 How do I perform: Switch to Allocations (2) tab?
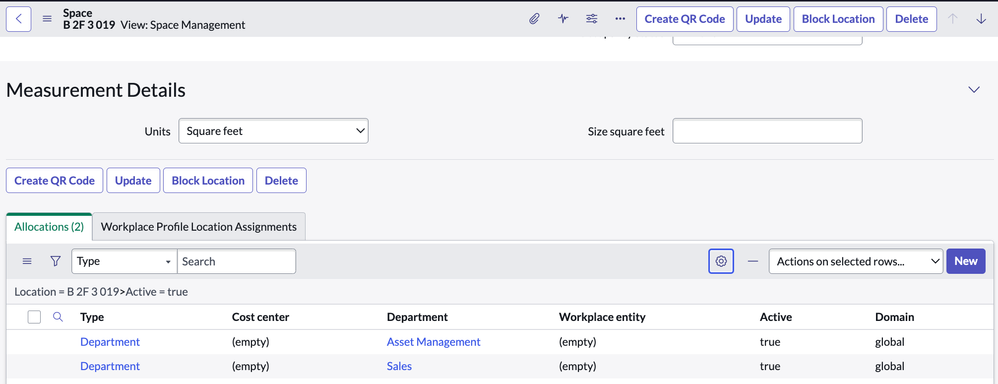click(49, 227)
